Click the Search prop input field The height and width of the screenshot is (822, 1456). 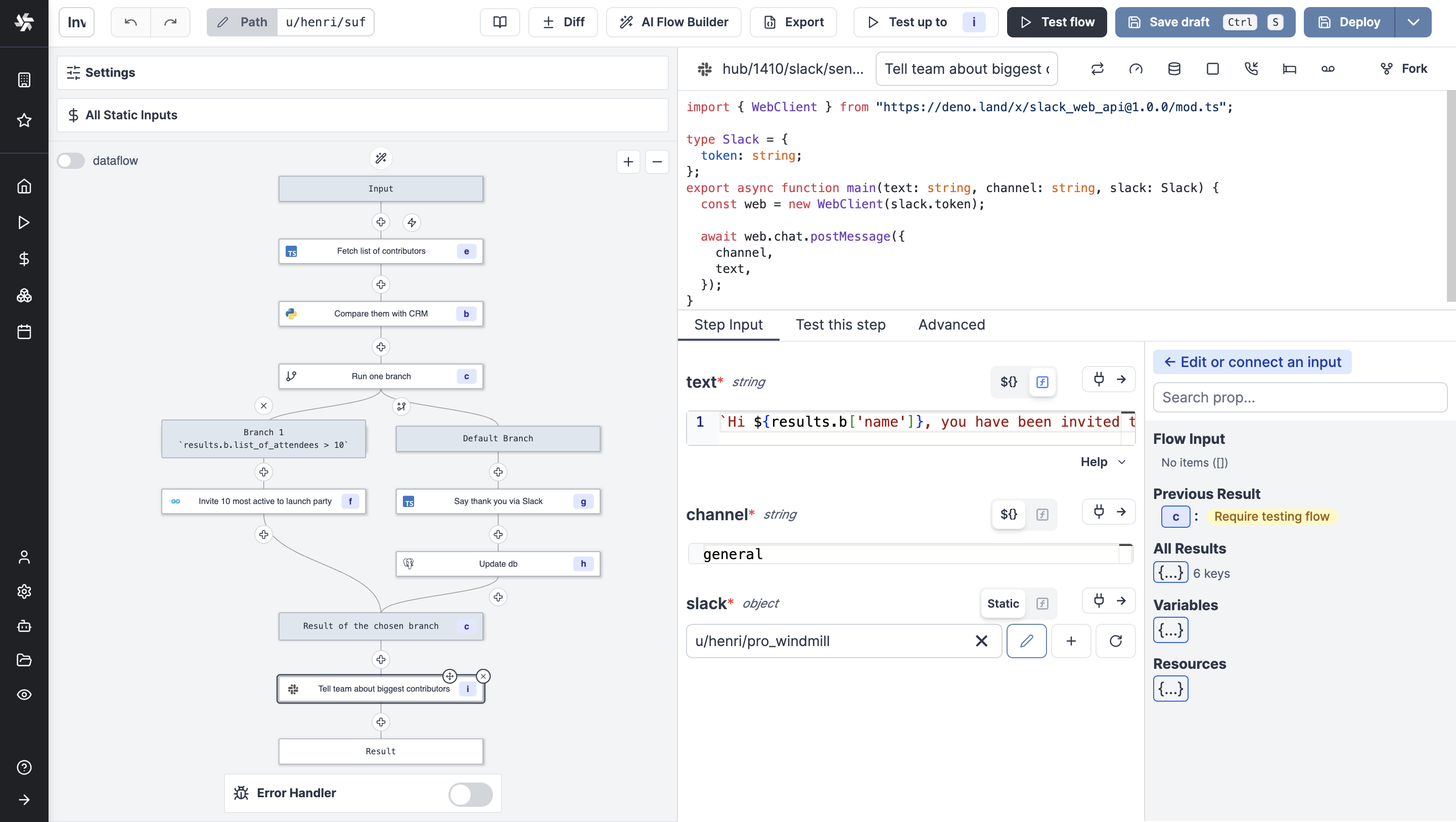pos(1299,397)
